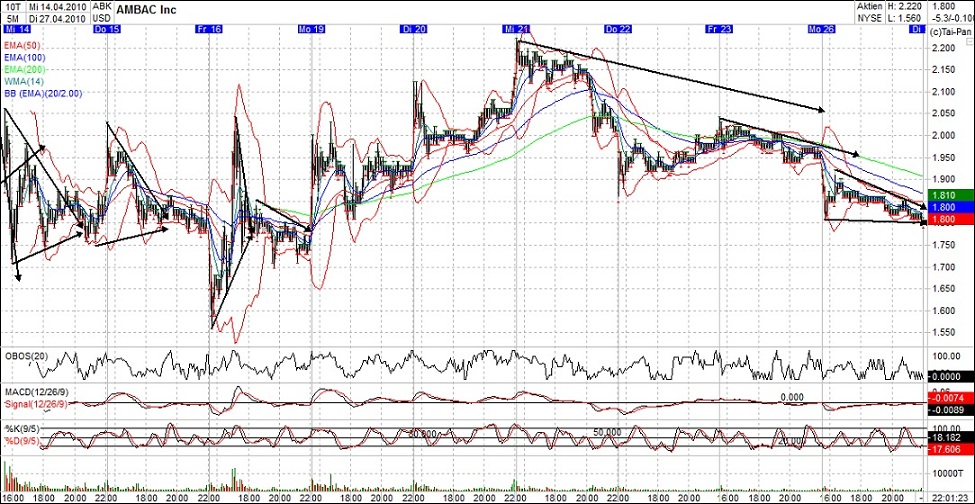This screenshot has height=504, width=975.
Task: Click the %D(9/5) stochastic label
Action: (21, 441)
